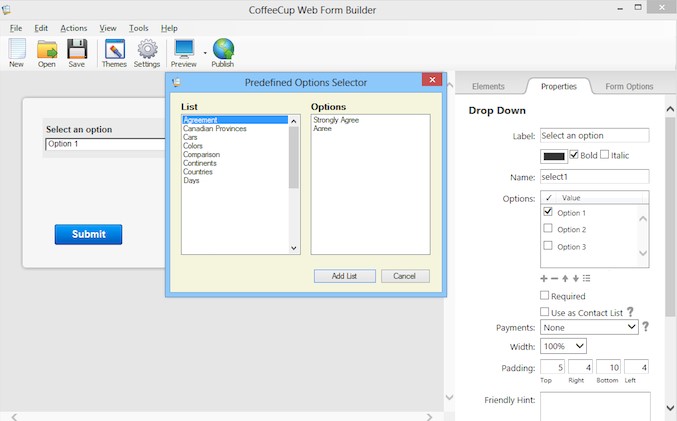Select Canadian Provinces in the List
Screen dimensions: 677x421
tap(215, 129)
